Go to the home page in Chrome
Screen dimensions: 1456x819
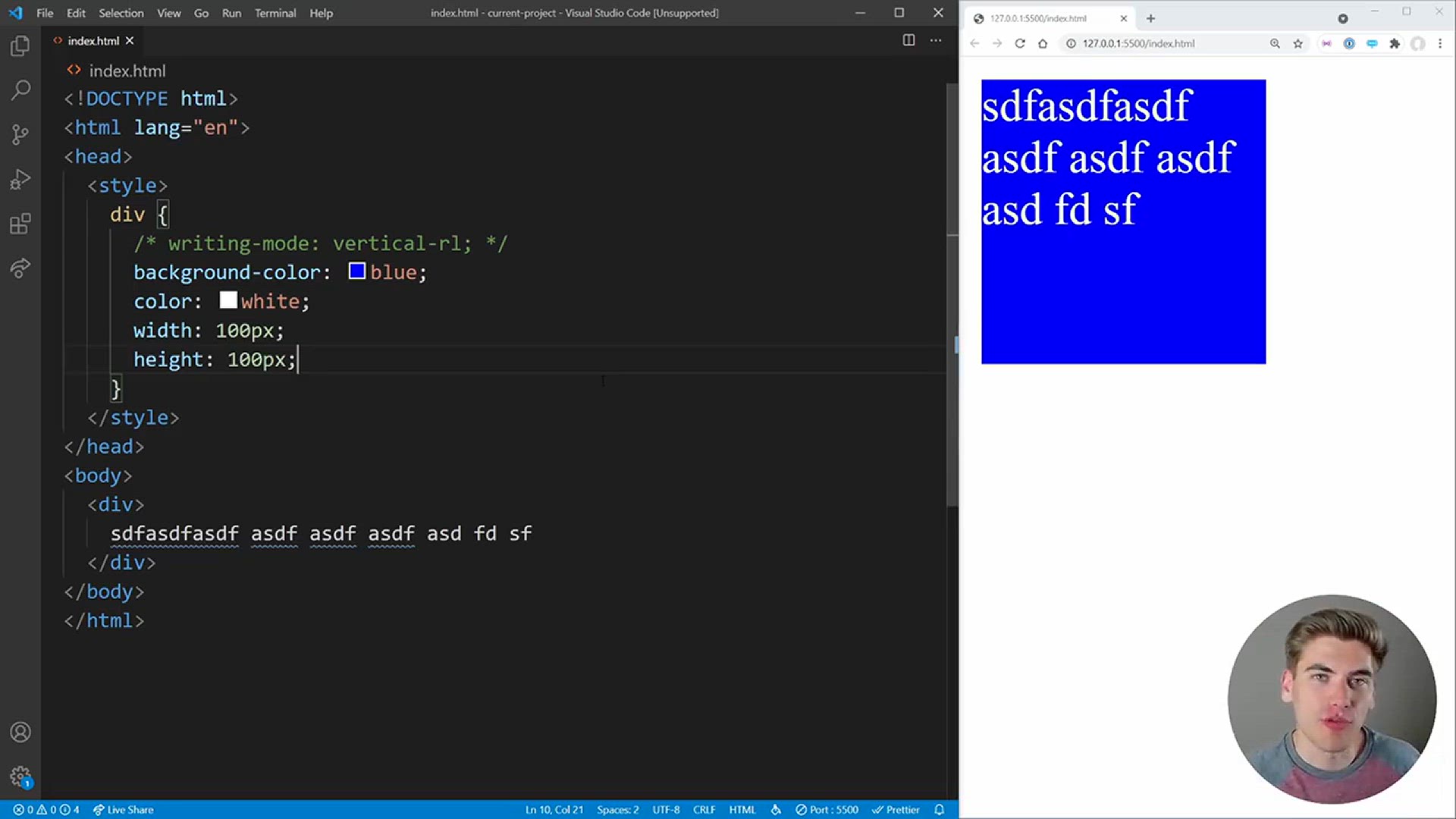point(1043,43)
